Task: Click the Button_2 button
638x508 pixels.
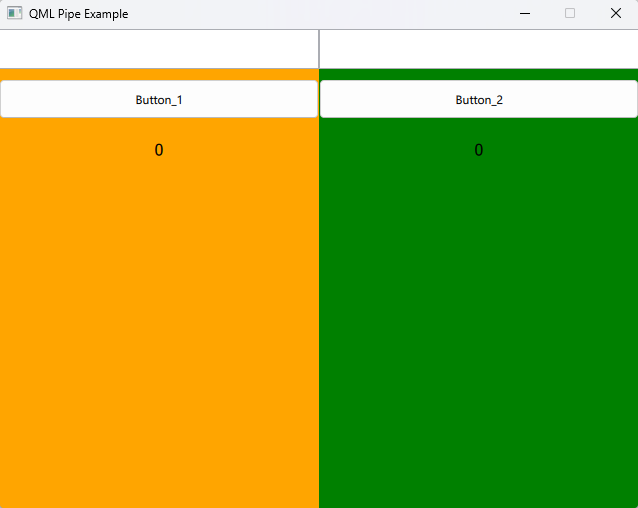Action: [478, 99]
